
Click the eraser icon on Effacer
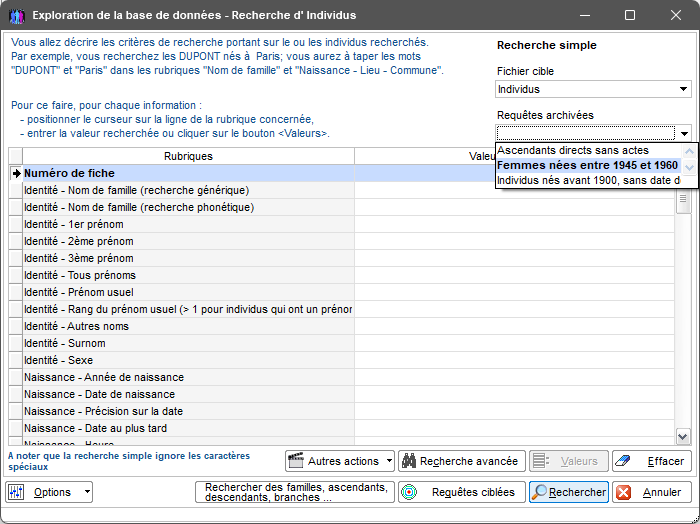[623, 461]
